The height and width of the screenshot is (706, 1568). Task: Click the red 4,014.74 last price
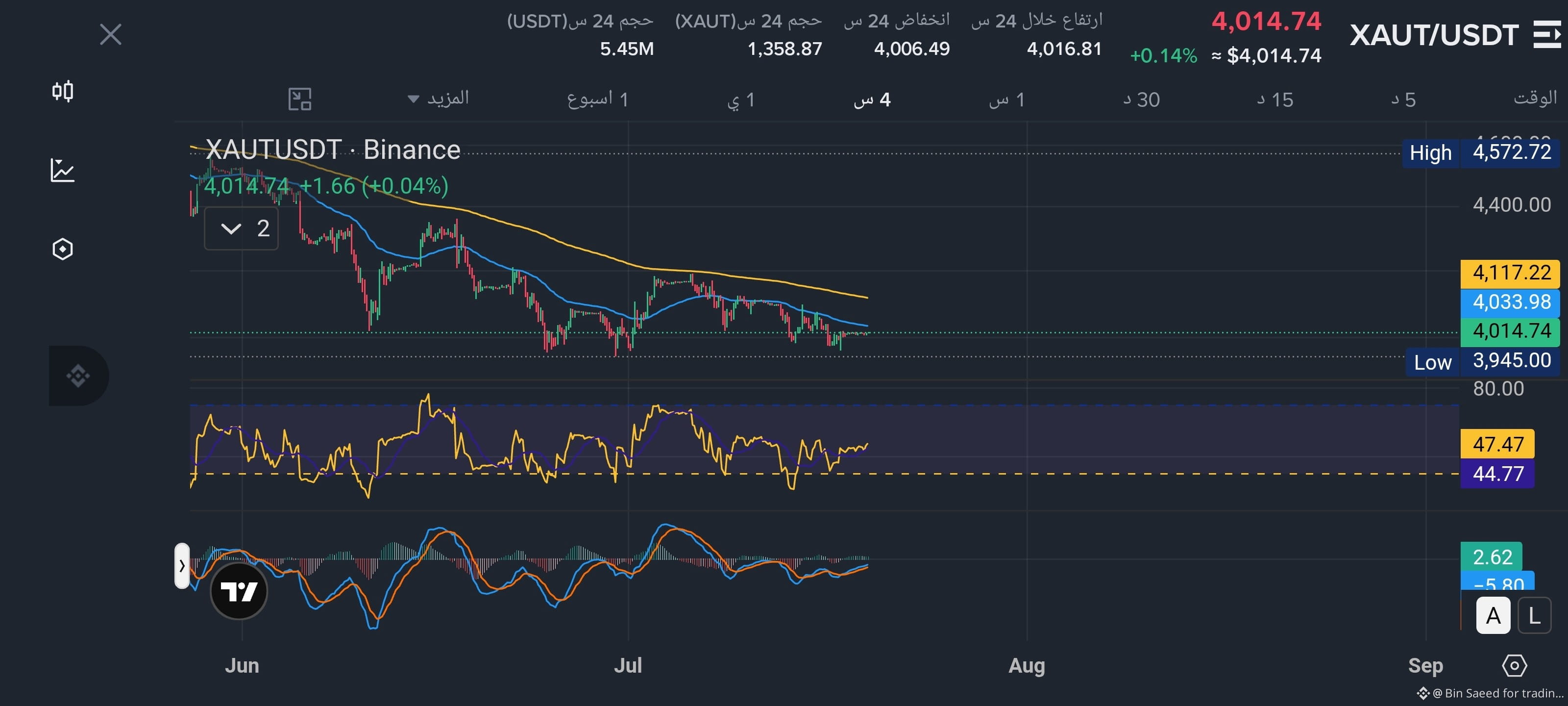coord(1266,21)
